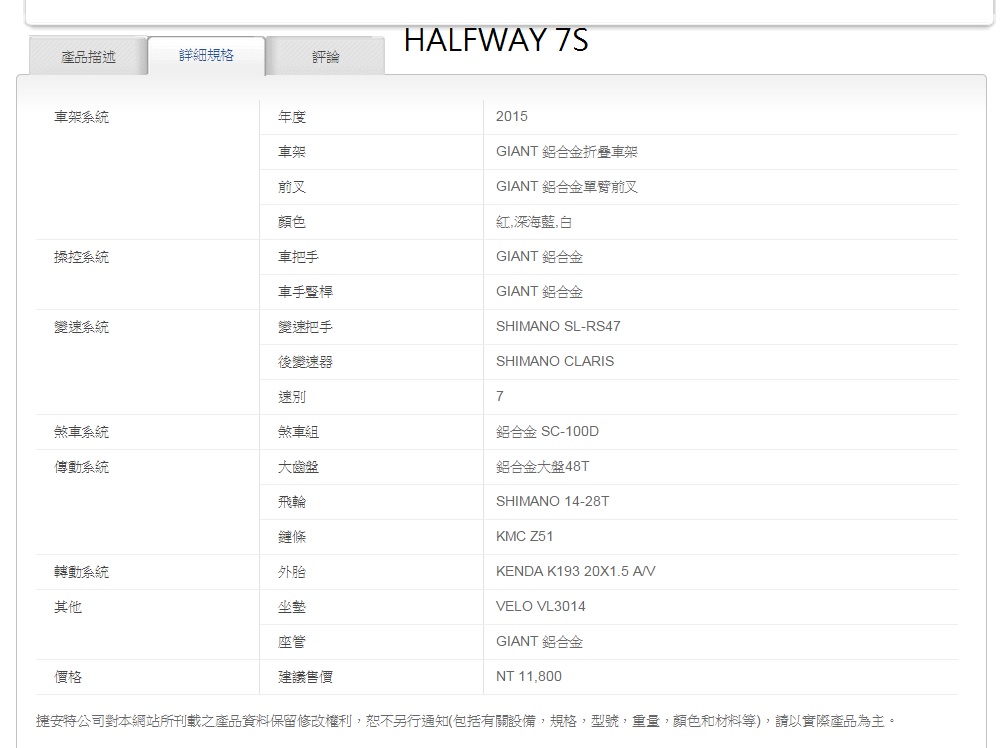Click the 大齒盤 spec label

(298, 467)
